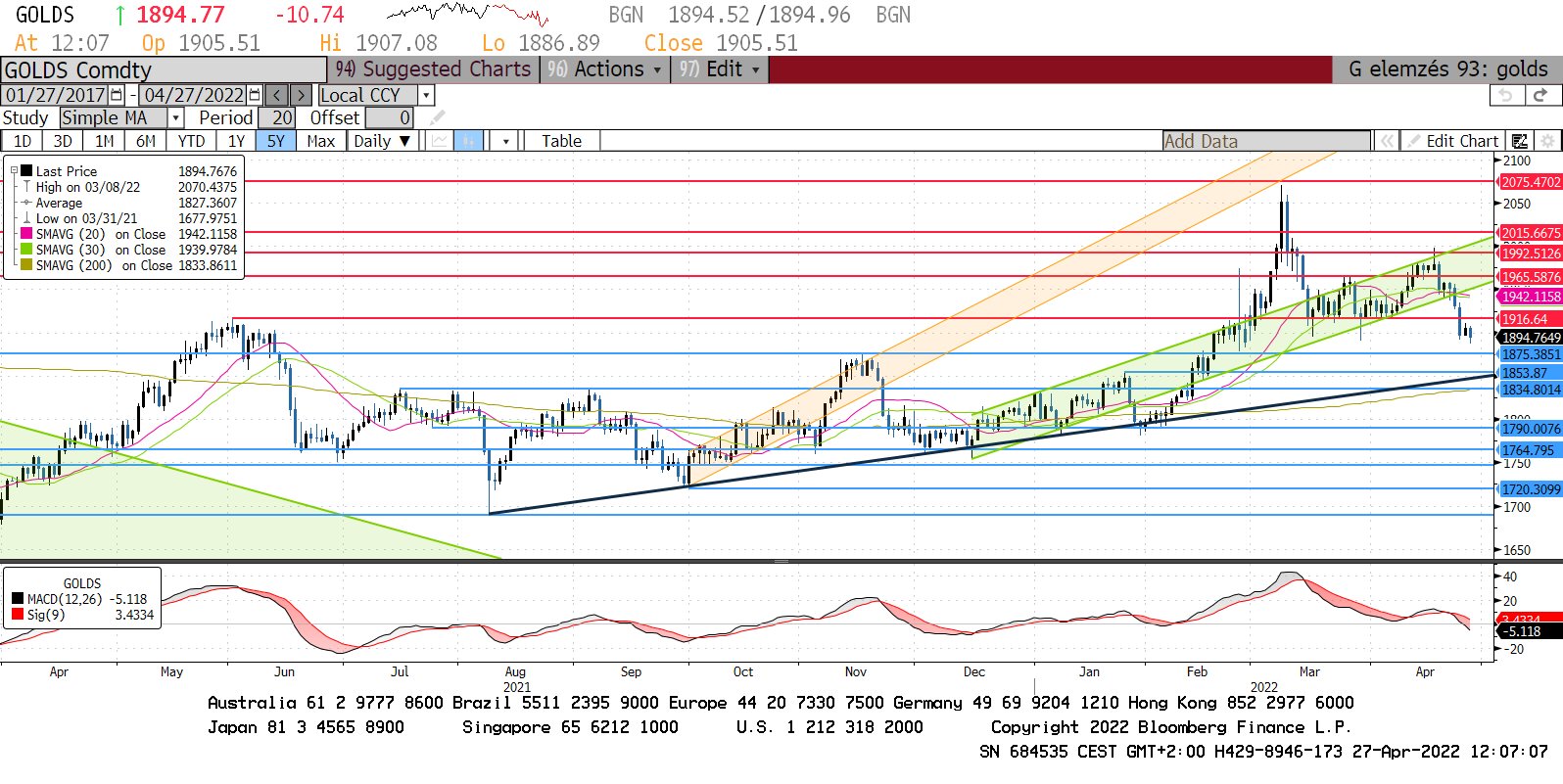Open the 97) Edit menu

pyautogui.click(x=720, y=69)
